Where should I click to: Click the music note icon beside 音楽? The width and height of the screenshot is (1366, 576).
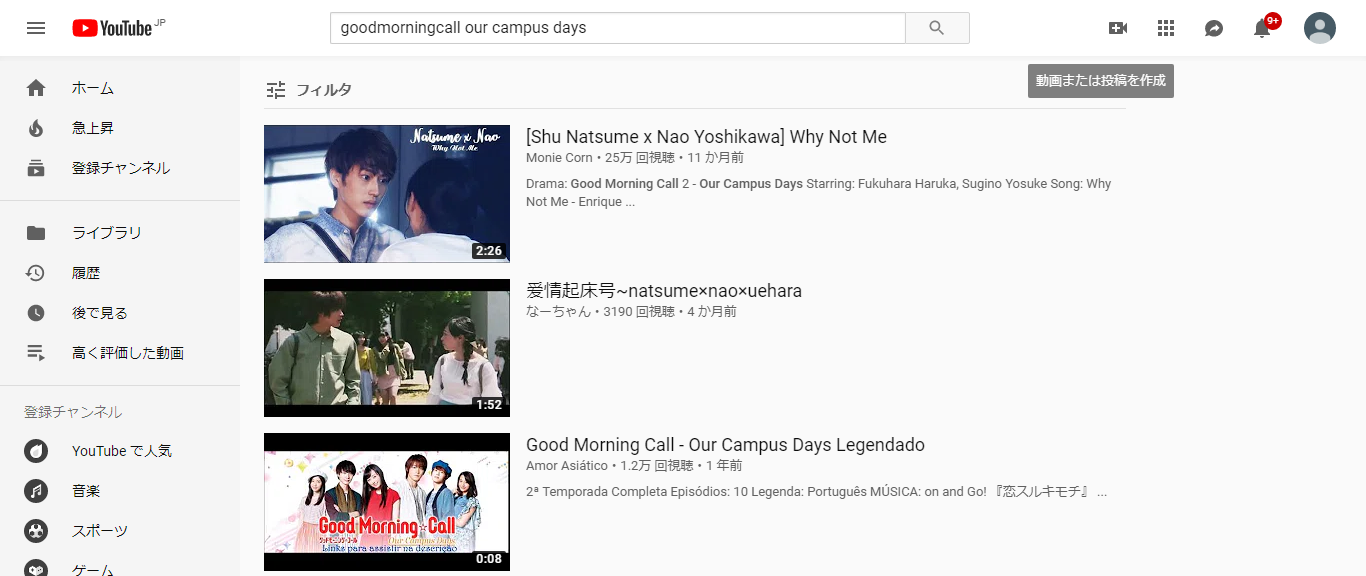[x=36, y=491]
